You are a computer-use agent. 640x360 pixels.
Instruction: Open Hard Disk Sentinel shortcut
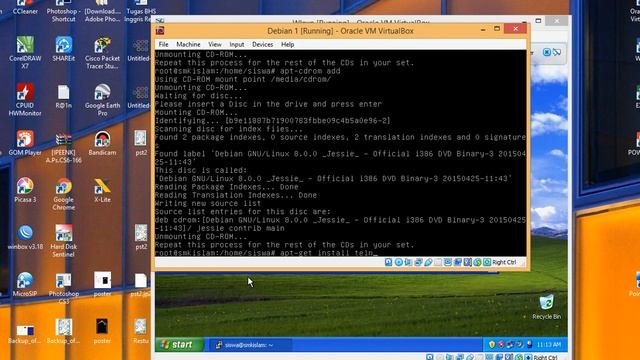tap(64, 241)
